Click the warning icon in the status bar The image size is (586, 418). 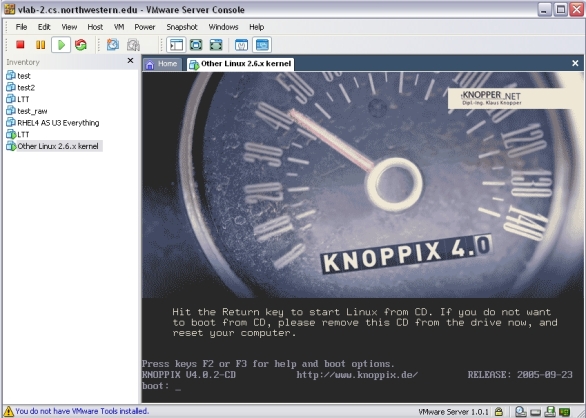9,411
